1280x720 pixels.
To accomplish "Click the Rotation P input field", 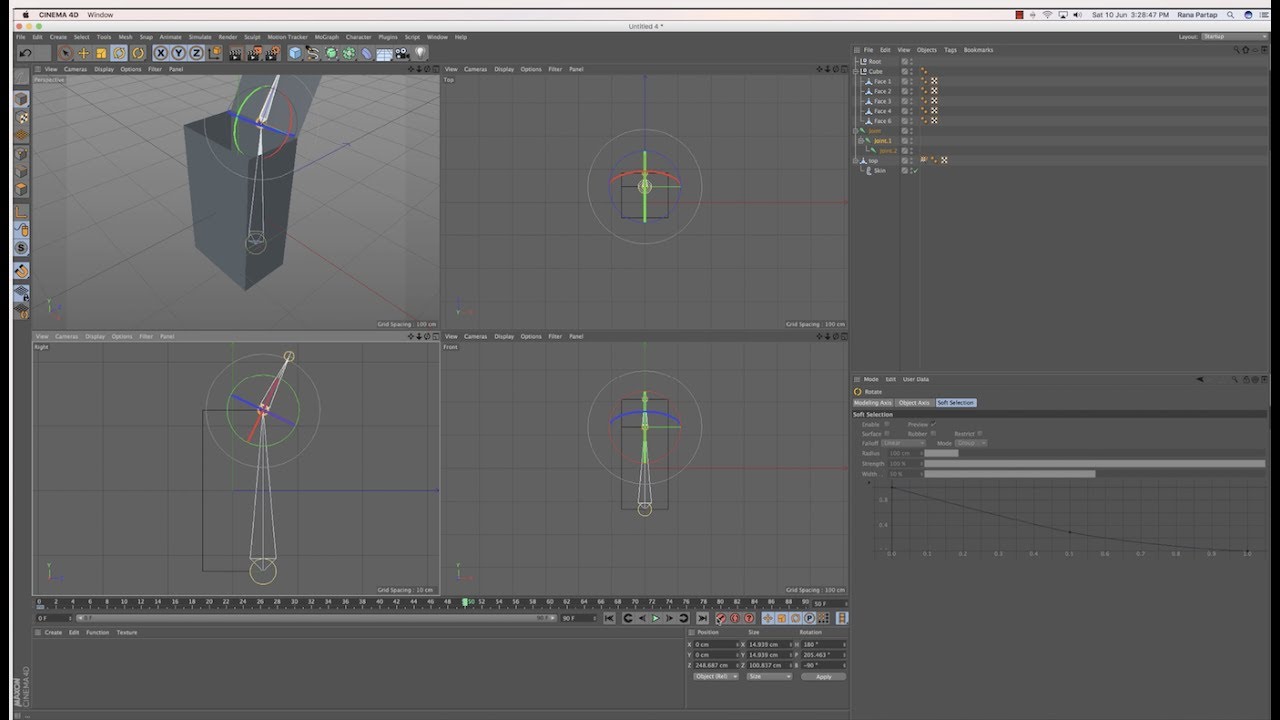I will 824,655.
